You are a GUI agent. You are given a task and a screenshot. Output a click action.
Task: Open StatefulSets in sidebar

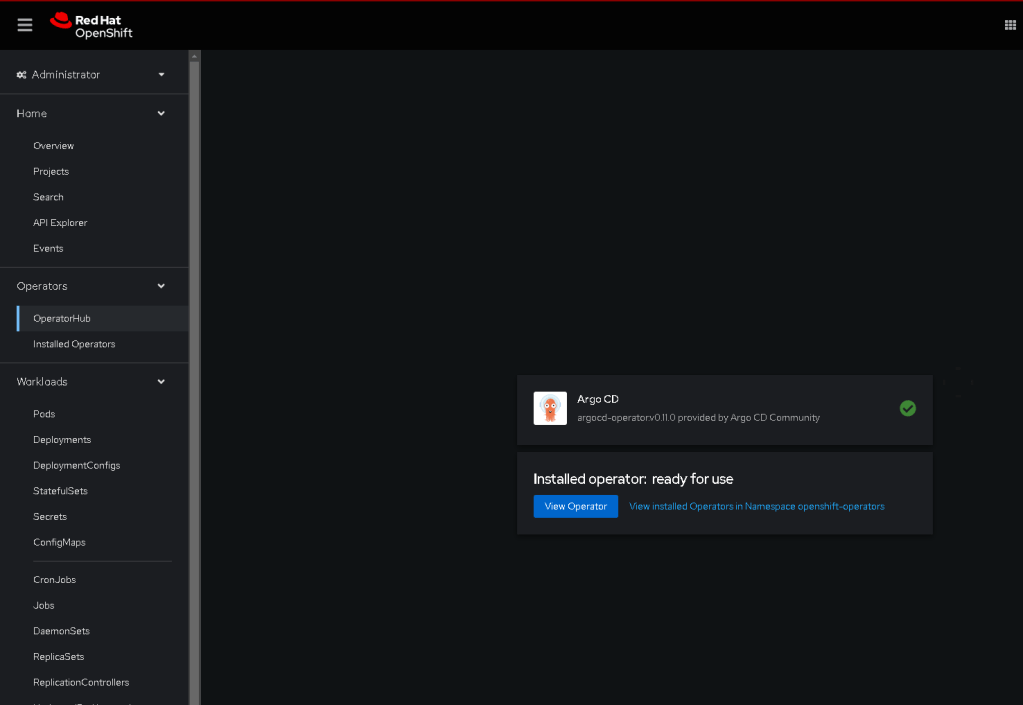(60, 491)
